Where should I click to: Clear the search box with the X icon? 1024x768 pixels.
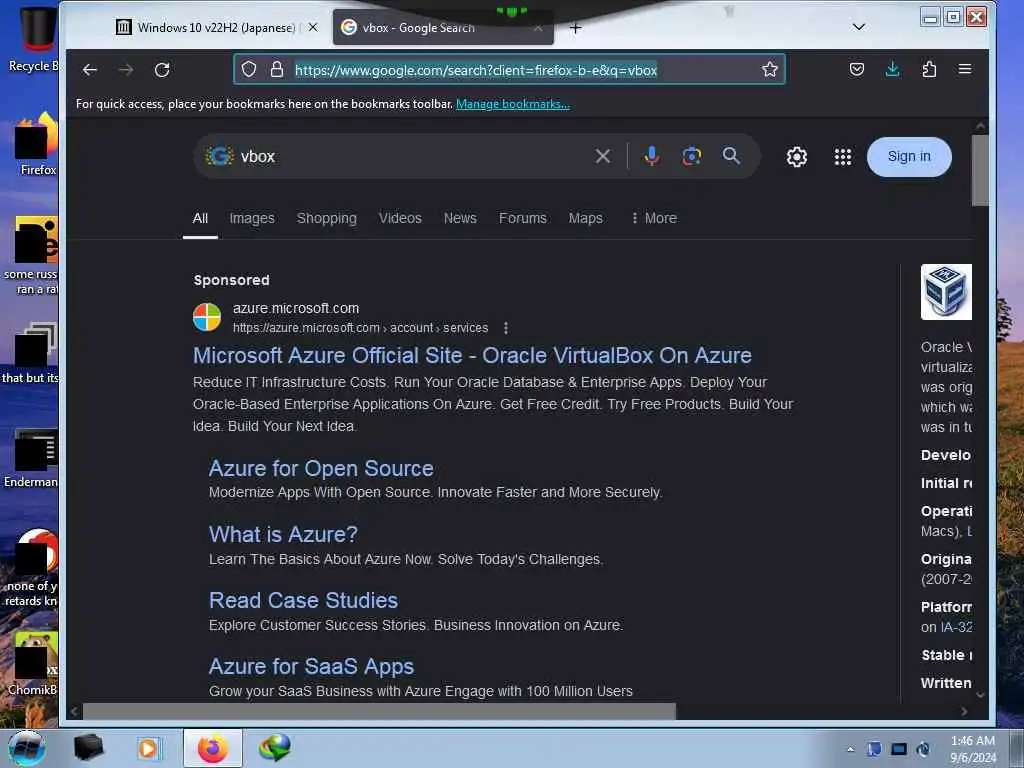[603, 156]
